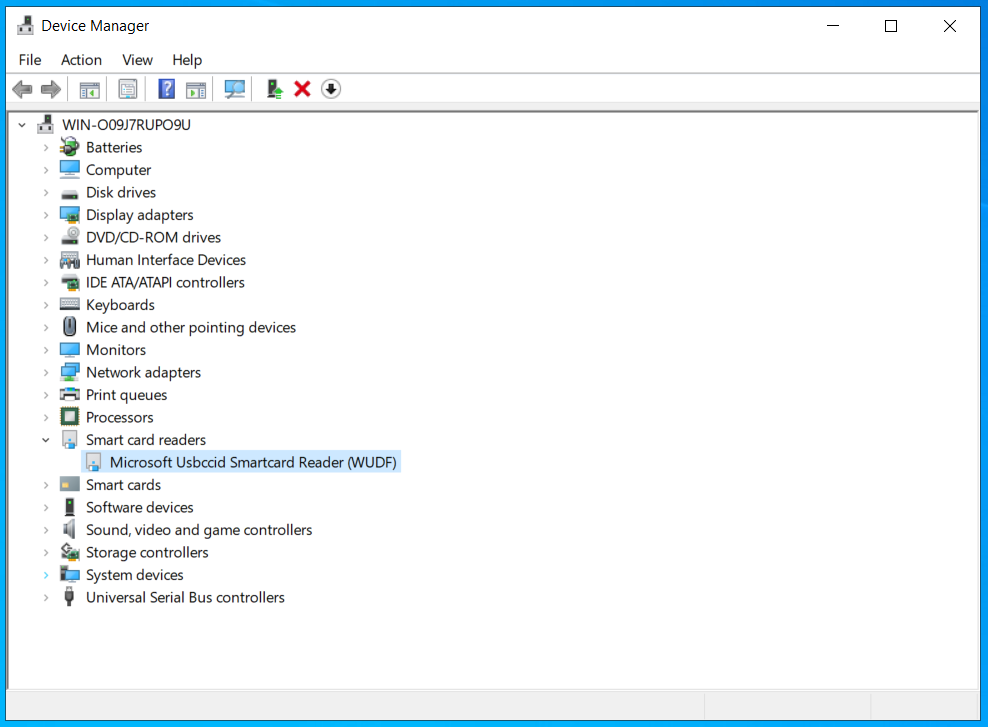Viewport: 988px width, 727px height.
Task: Select the Batteries text label
Action: click(x=114, y=147)
